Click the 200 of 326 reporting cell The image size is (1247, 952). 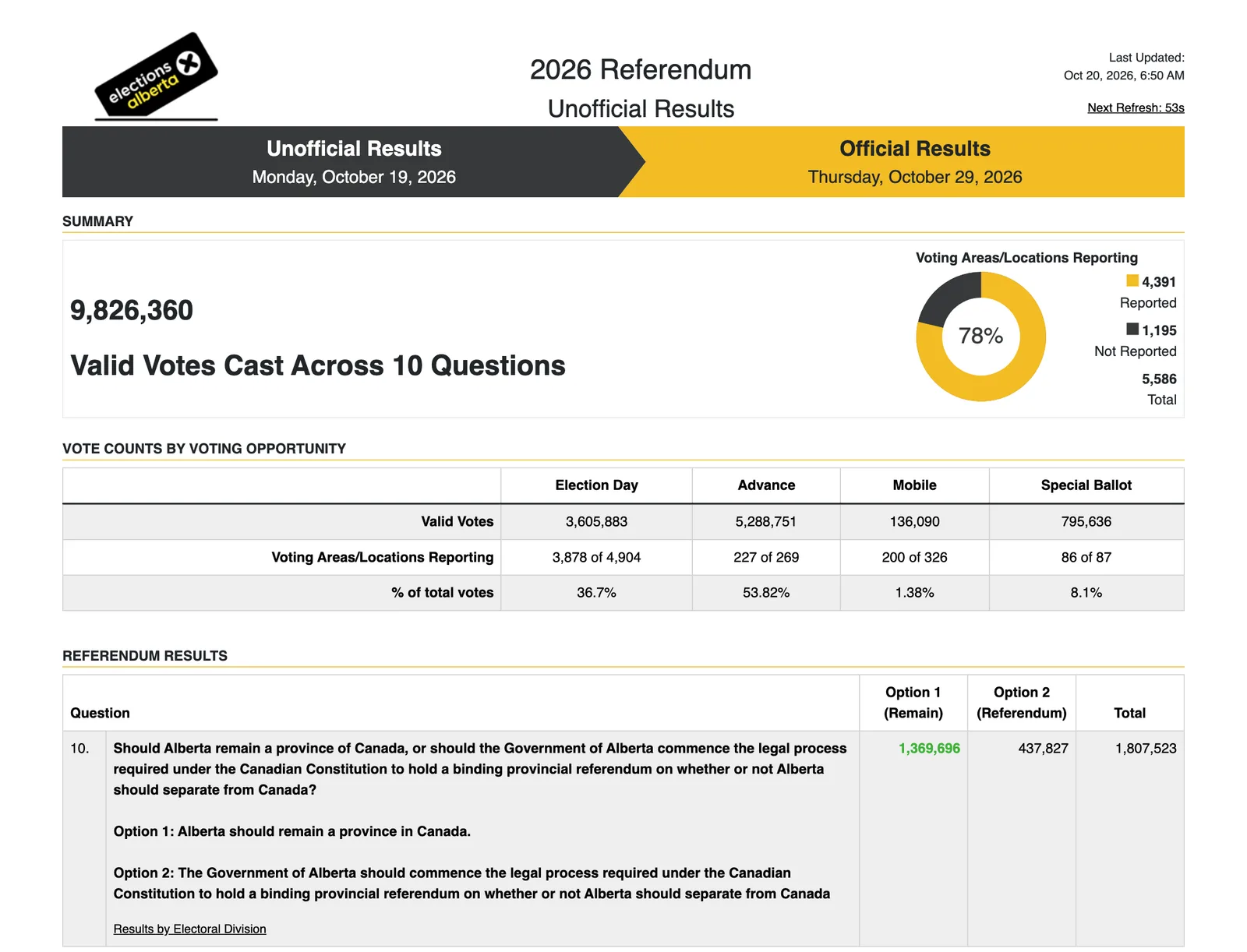tap(914, 557)
